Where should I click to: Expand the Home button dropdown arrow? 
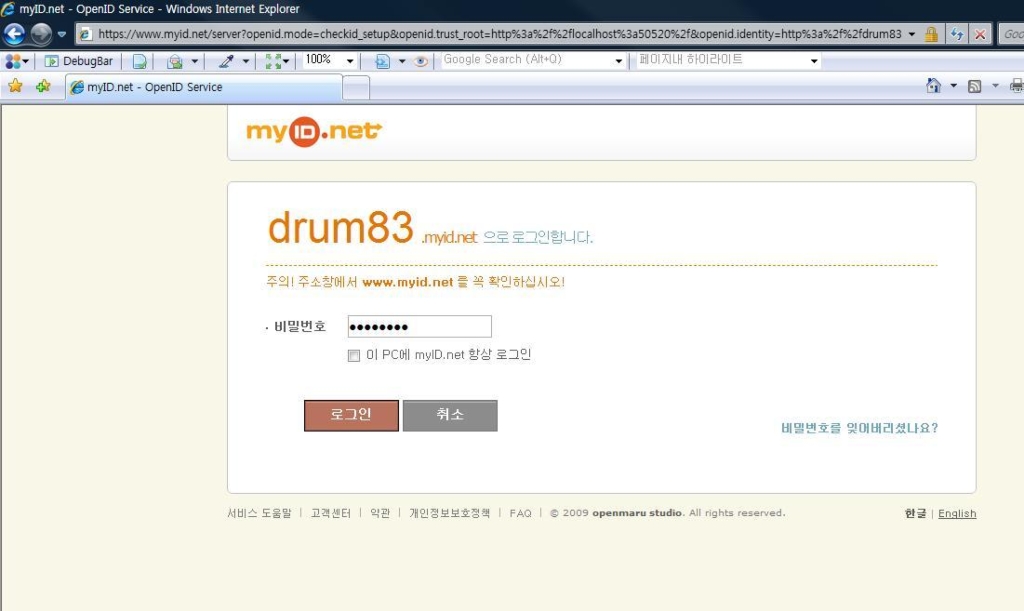pos(953,86)
